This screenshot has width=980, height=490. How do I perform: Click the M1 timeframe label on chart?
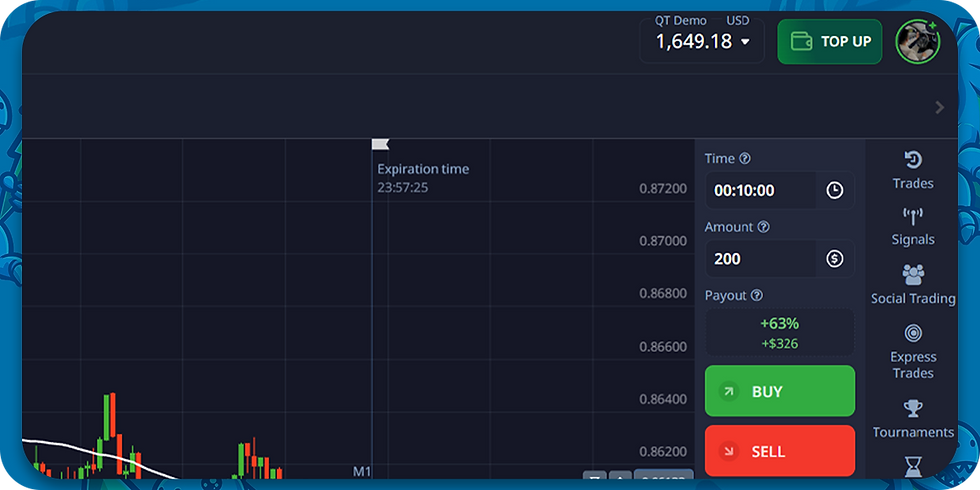coord(362,471)
